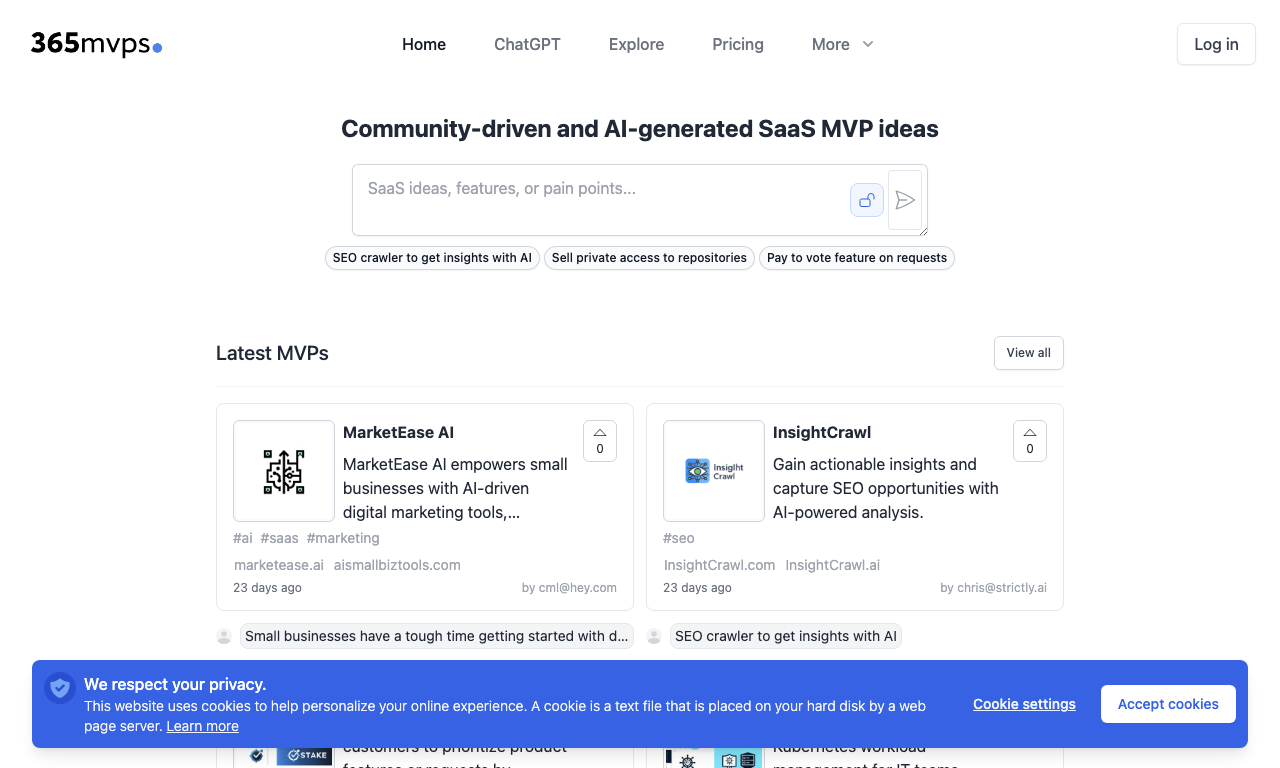Accept cookies
Screen dimensions: 1280x768
coord(1168,704)
